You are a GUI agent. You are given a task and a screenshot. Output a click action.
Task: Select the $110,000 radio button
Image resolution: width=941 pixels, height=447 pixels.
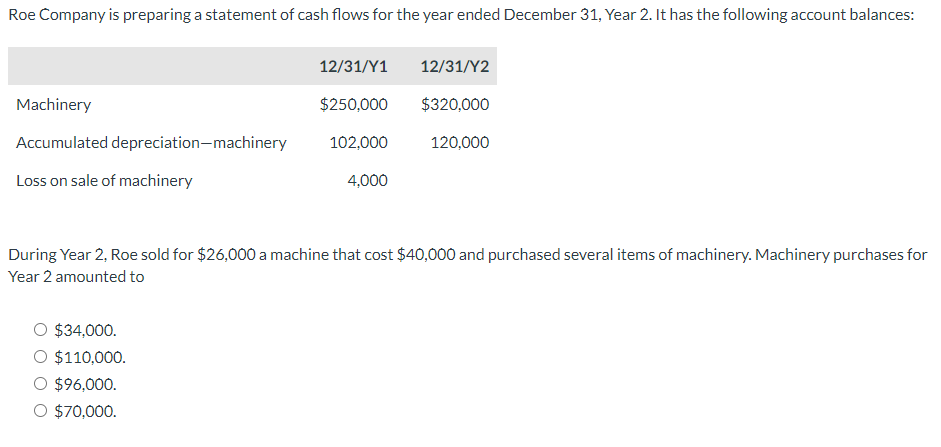tap(40, 357)
